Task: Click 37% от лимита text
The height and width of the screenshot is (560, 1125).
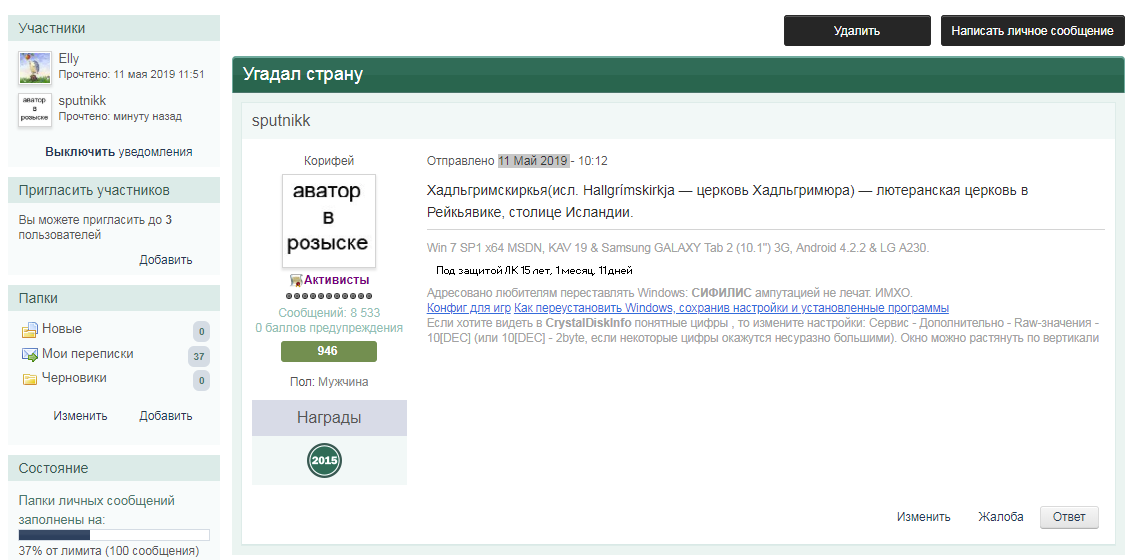Action: point(109,551)
